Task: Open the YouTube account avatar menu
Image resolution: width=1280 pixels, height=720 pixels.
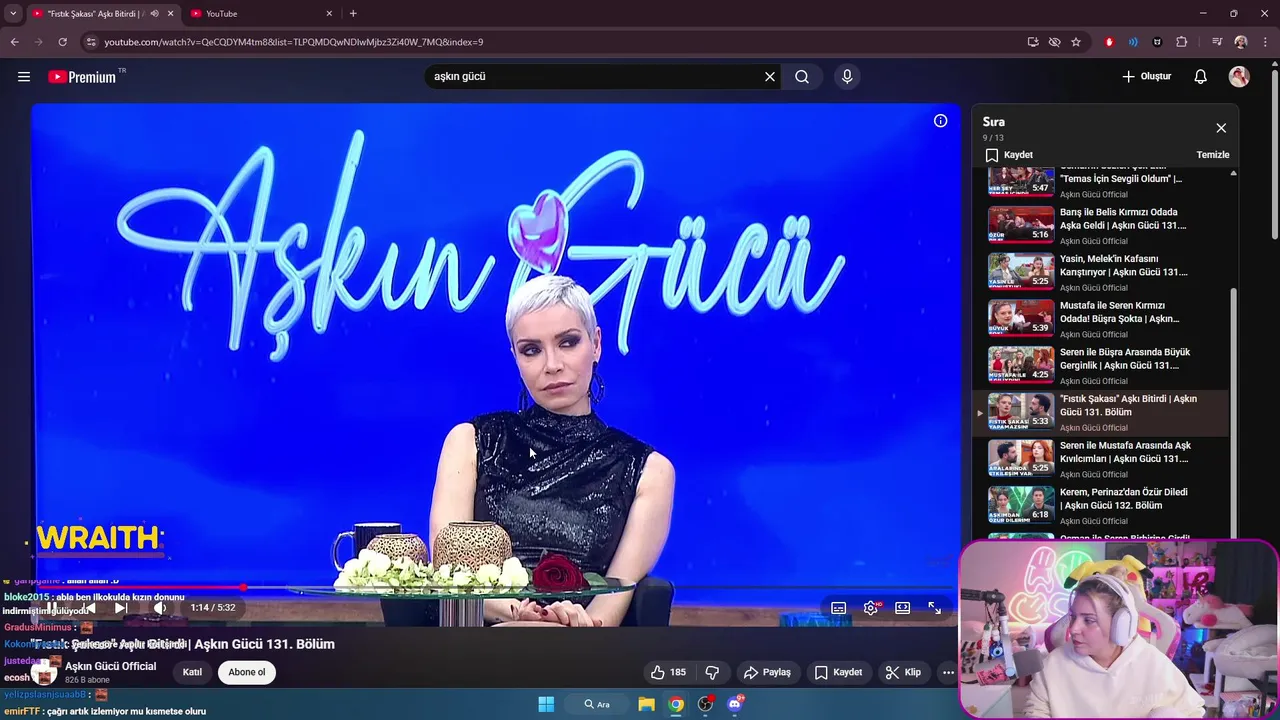Action: click(1239, 76)
